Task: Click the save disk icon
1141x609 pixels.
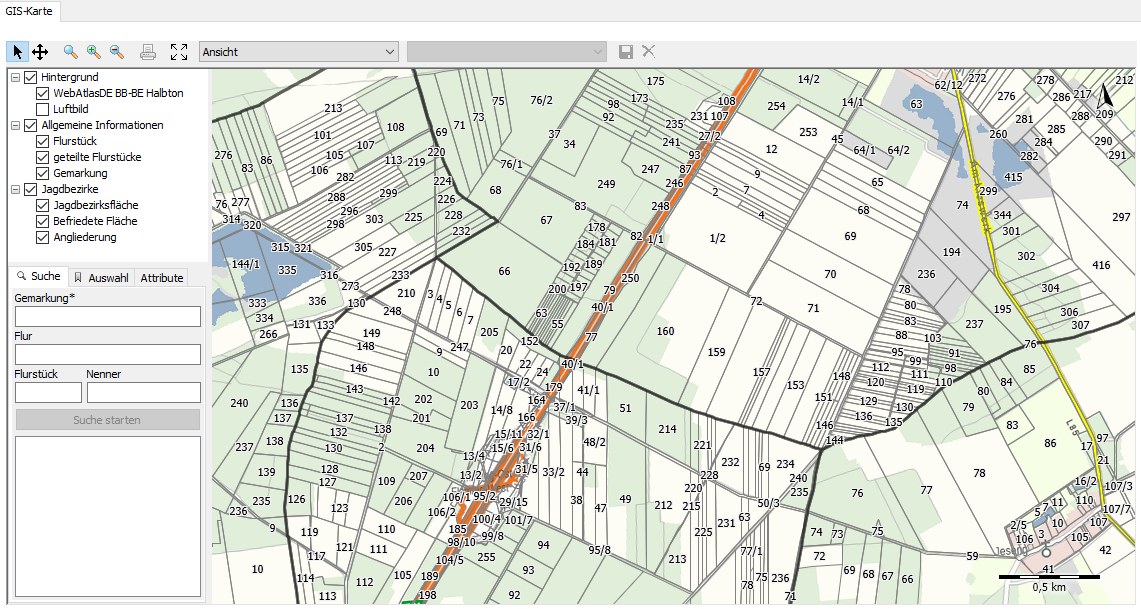Action: (x=626, y=51)
